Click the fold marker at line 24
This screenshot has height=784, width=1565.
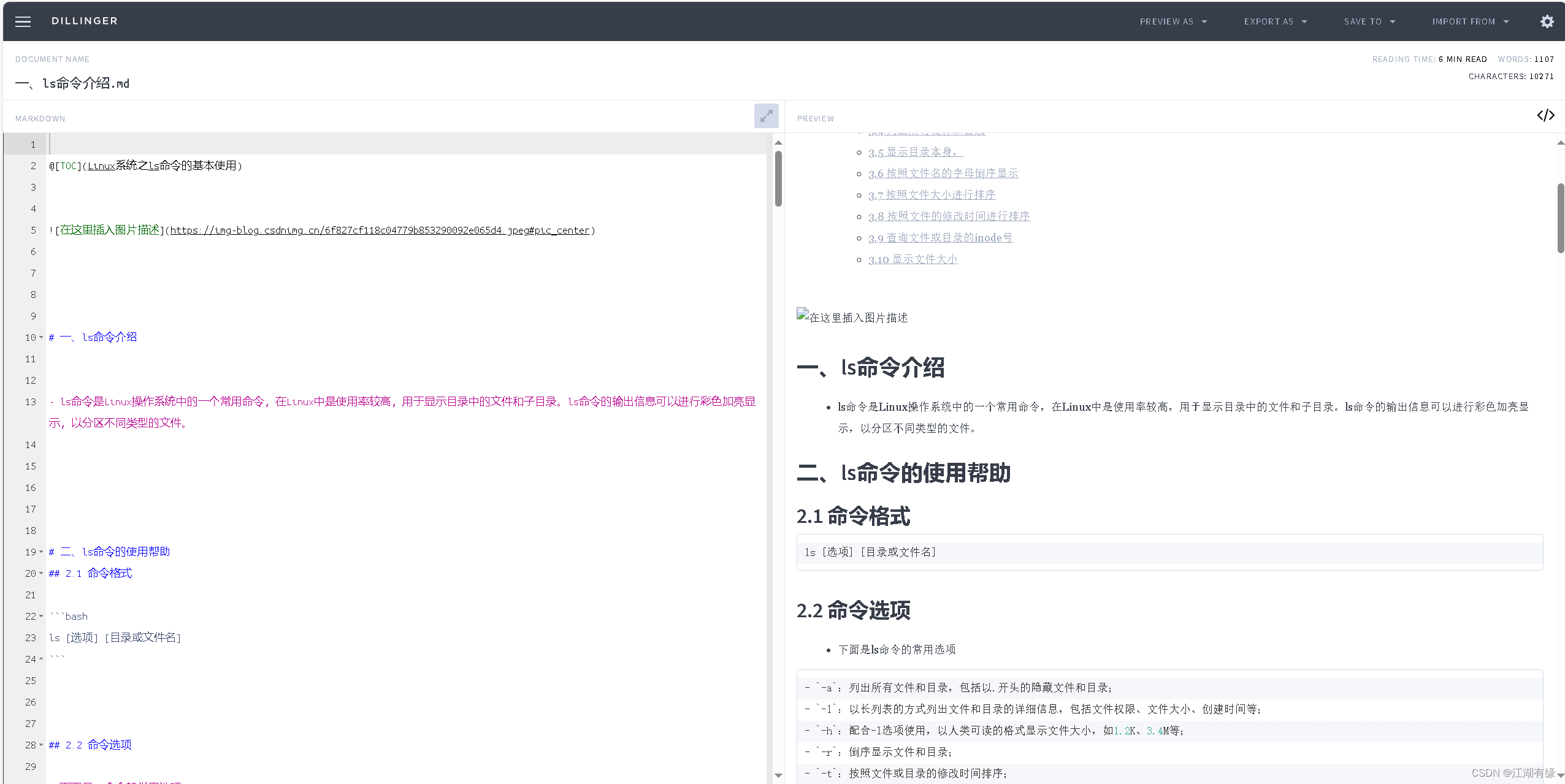point(41,660)
